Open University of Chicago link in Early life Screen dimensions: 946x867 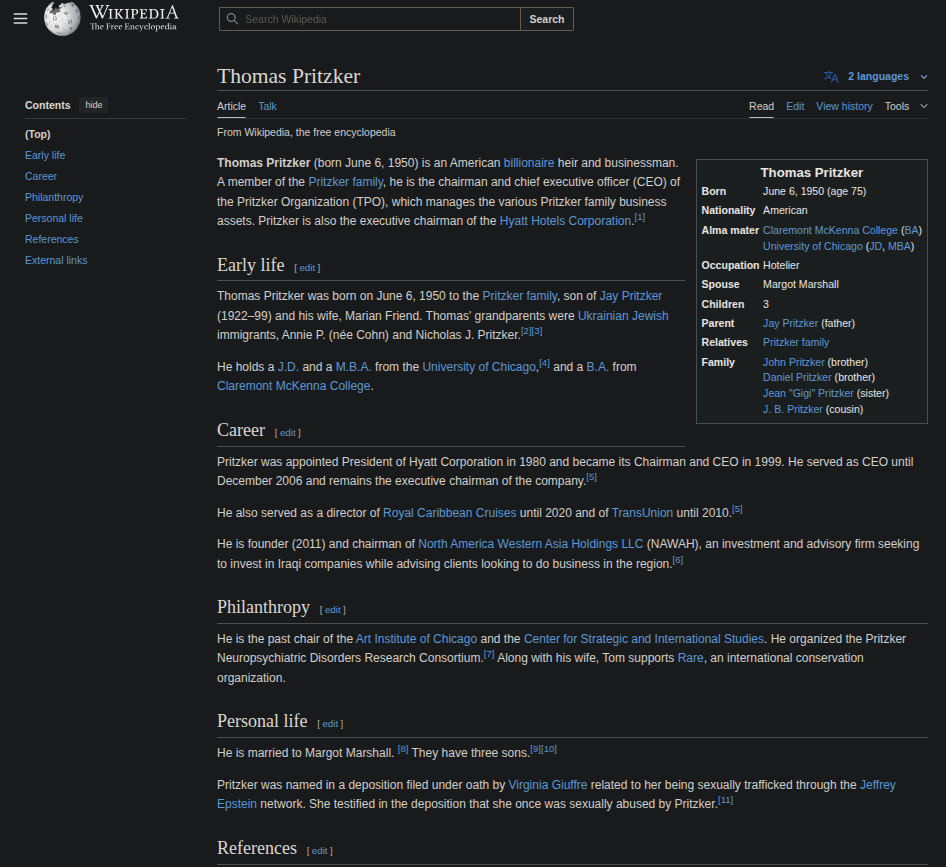[x=479, y=367]
